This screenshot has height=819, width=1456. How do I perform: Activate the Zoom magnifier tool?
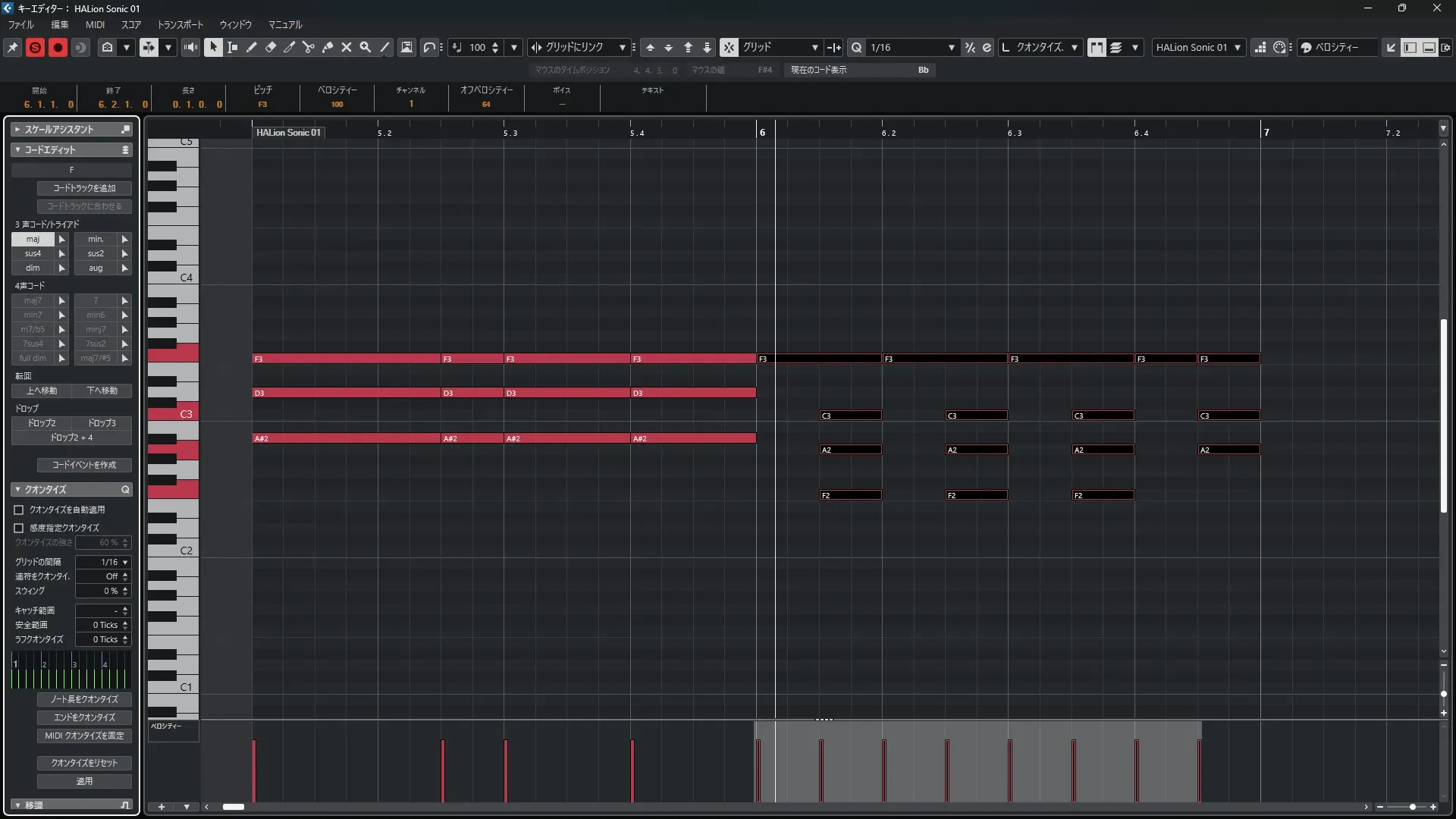[x=366, y=47]
